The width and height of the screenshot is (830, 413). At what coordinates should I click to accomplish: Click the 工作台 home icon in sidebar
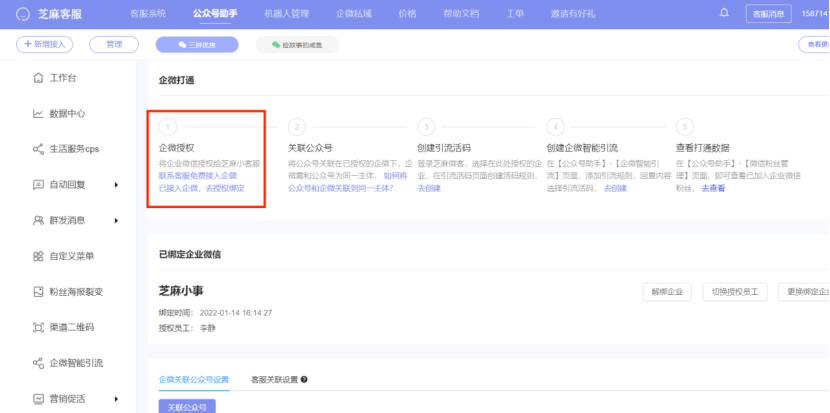(x=38, y=78)
